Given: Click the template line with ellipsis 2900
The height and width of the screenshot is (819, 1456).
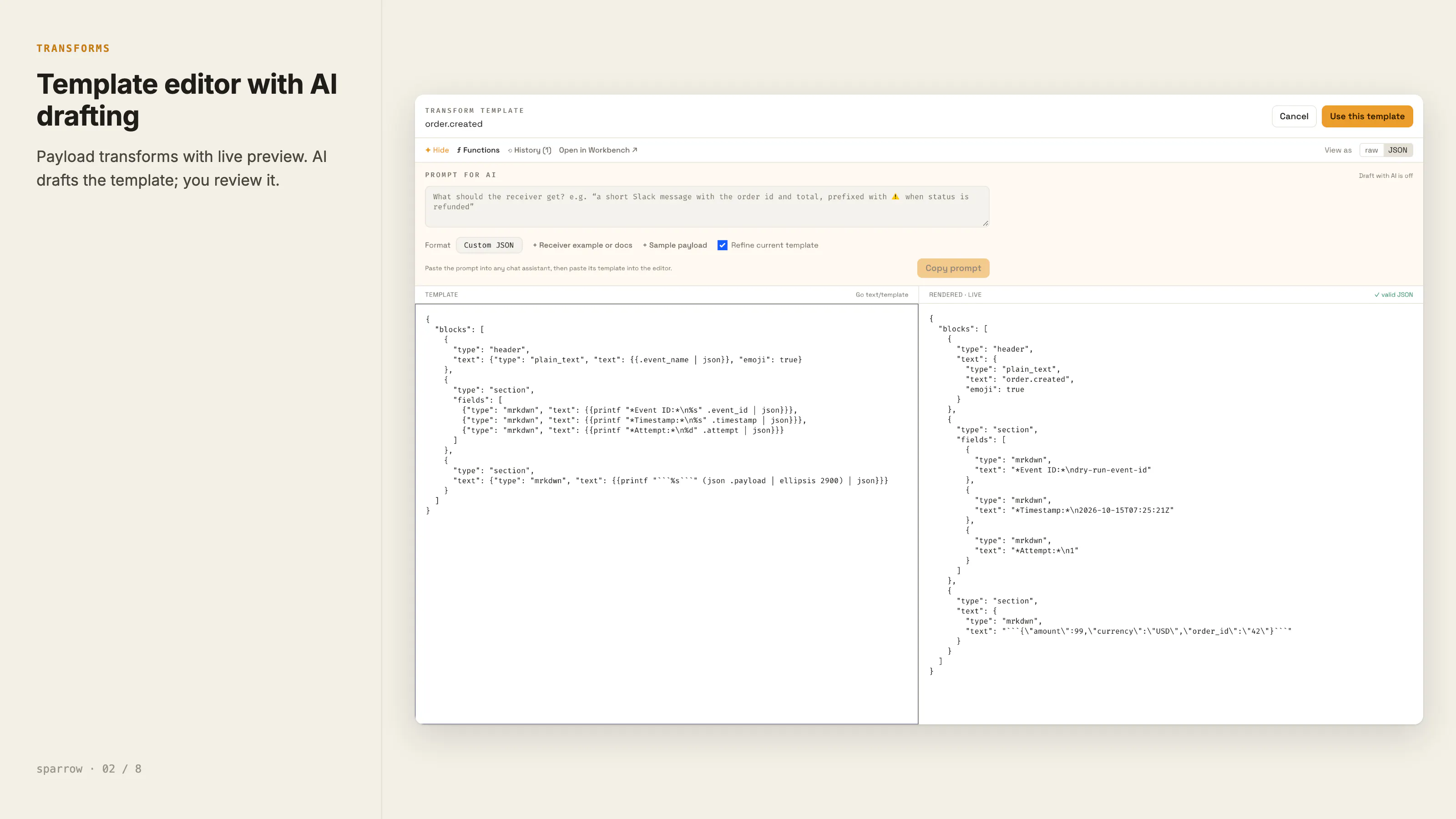Looking at the screenshot, I should pyautogui.click(x=670, y=480).
